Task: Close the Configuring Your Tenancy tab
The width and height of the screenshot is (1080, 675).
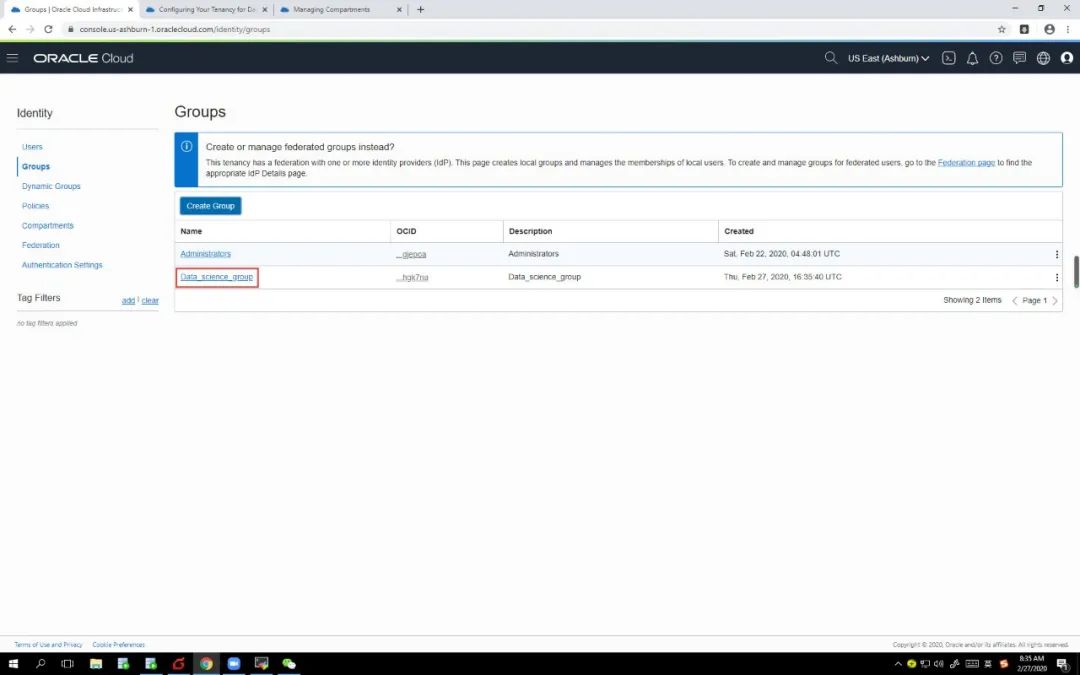Action: (264, 10)
